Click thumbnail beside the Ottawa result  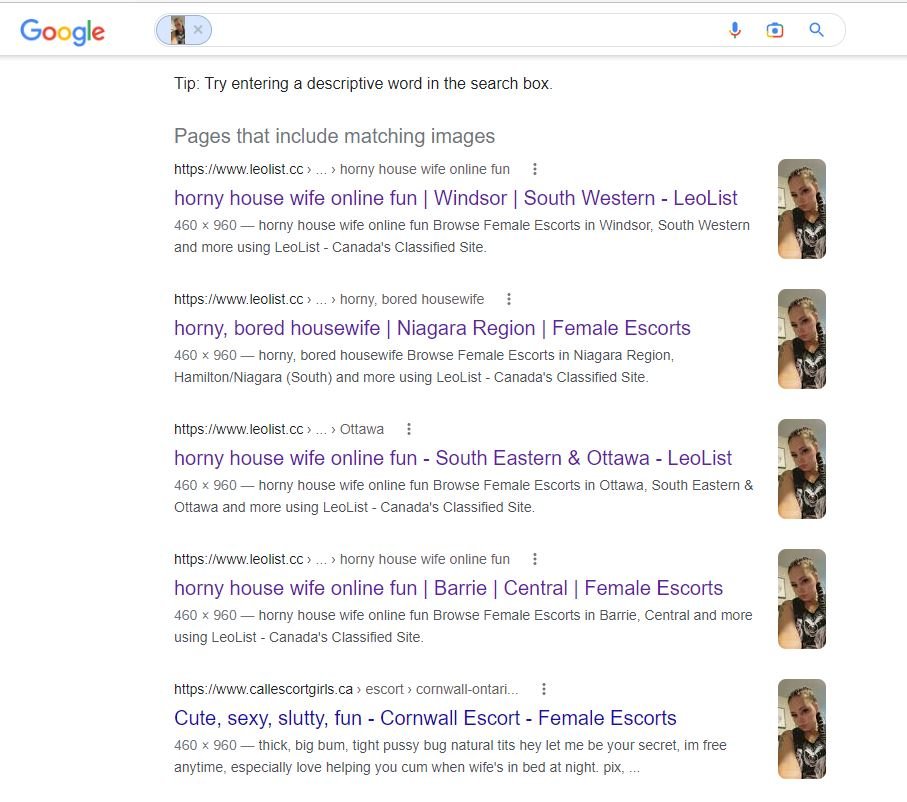pyautogui.click(x=802, y=469)
